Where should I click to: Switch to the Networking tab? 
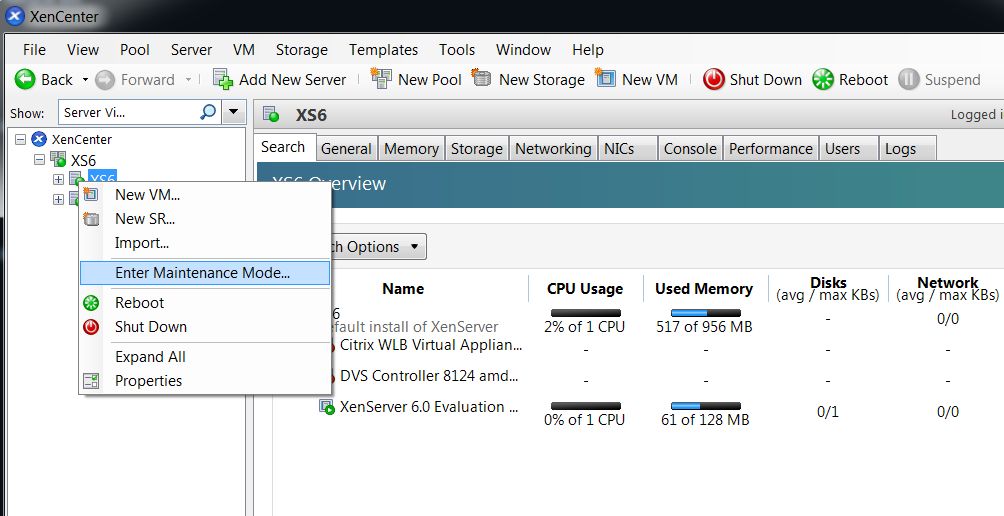pos(553,149)
